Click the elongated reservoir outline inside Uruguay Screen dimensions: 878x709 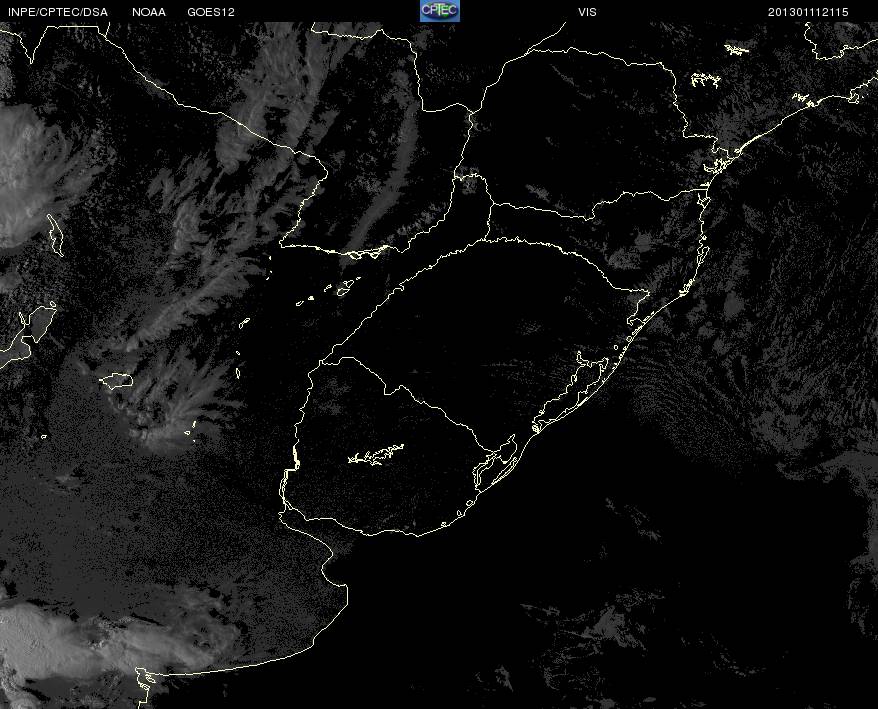tap(376, 455)
